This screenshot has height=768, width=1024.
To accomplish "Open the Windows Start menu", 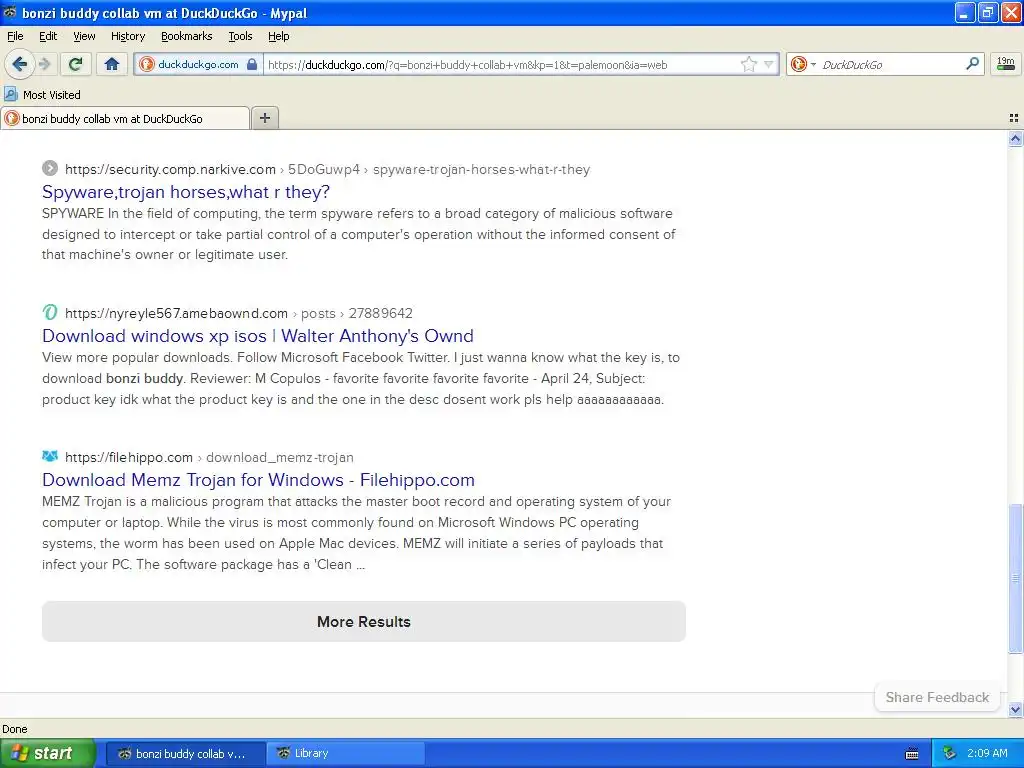I will pyautogui.click(x=48, y=753).
